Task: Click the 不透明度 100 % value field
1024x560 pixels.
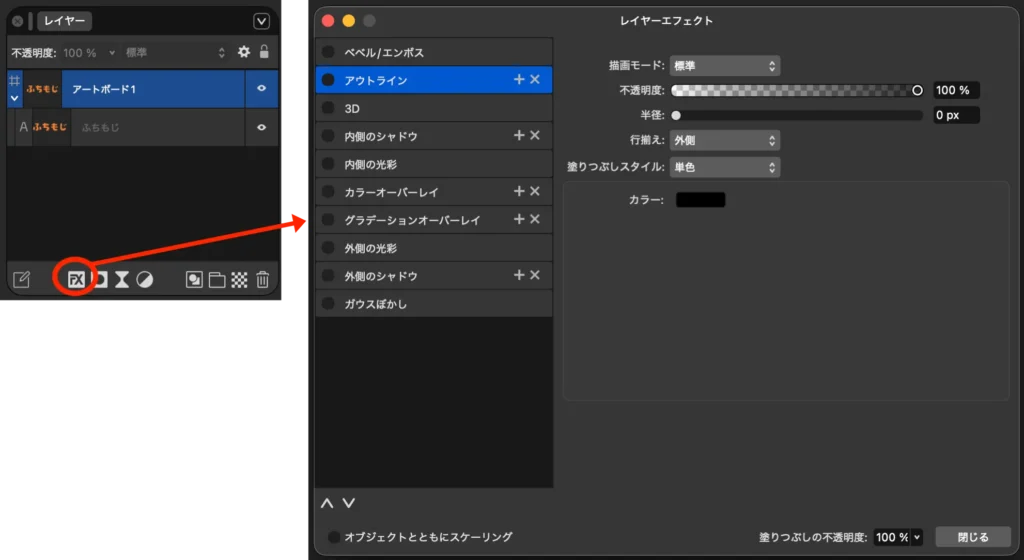Action: (x=956, y=90)
